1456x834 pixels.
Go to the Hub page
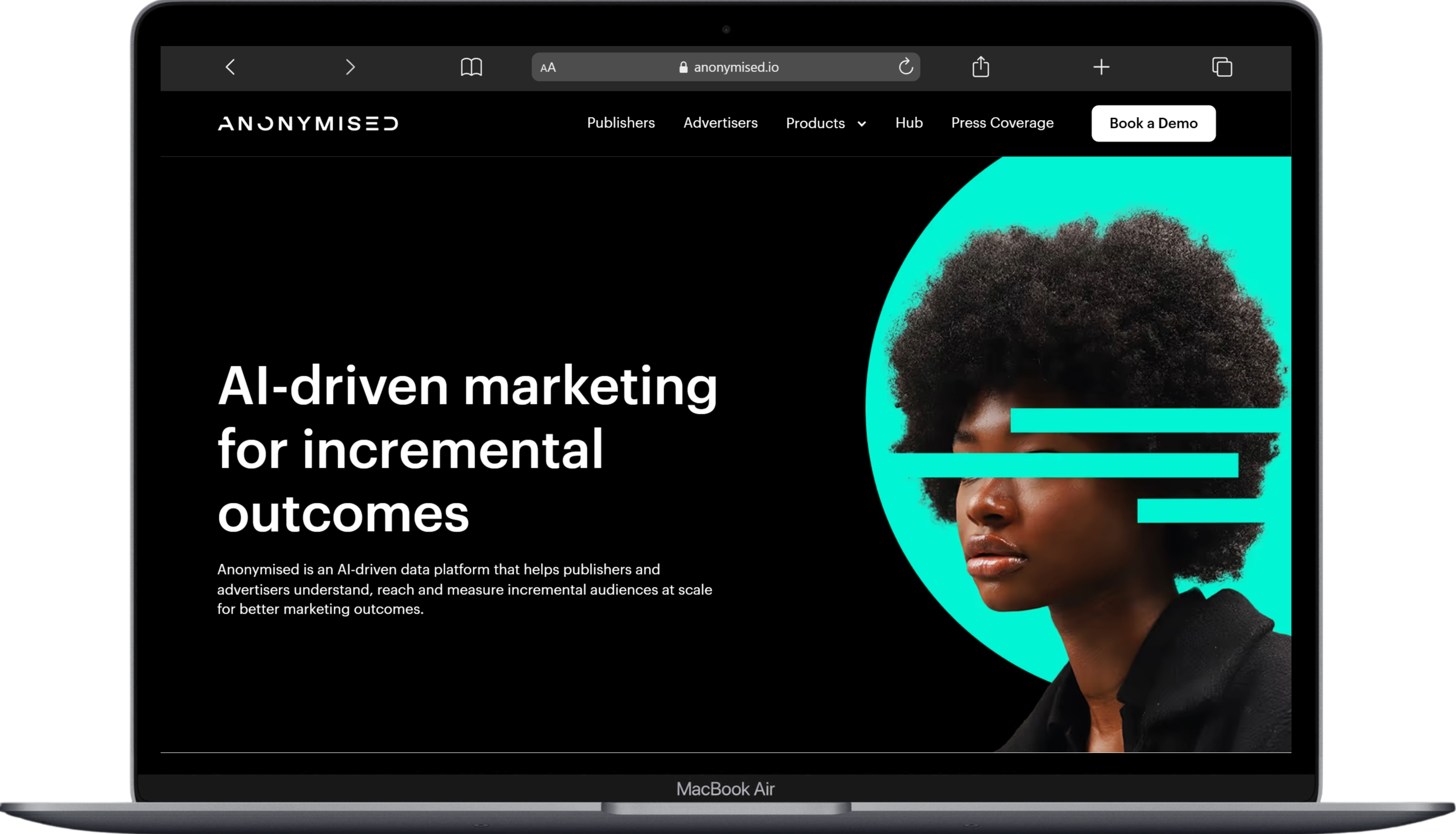click(909, 123)
